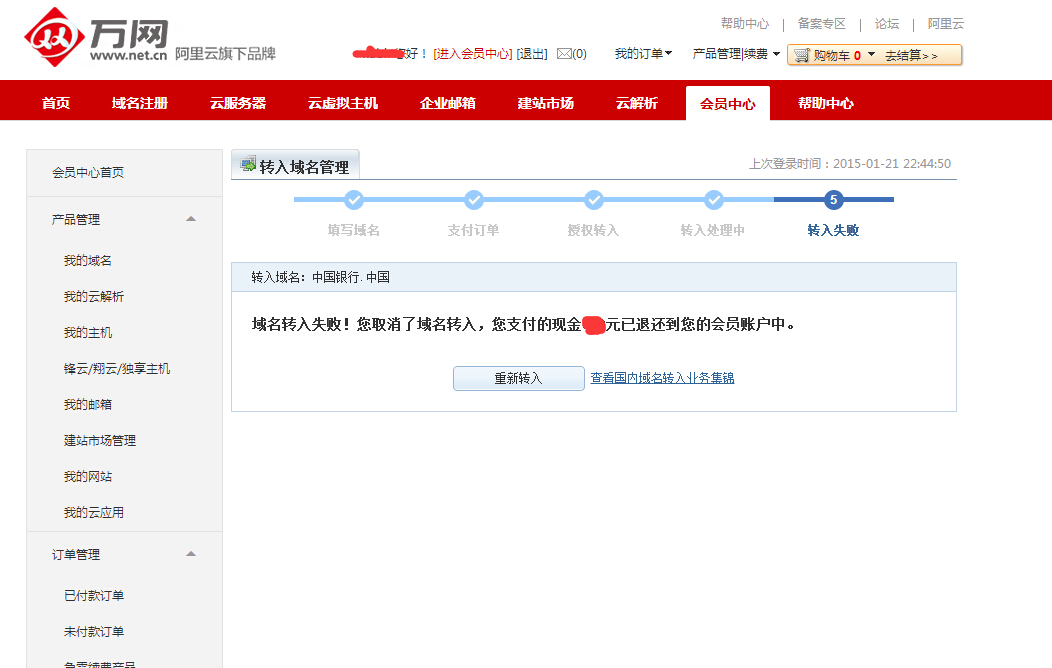Click the 退出 logout link

tap(532, 54)
